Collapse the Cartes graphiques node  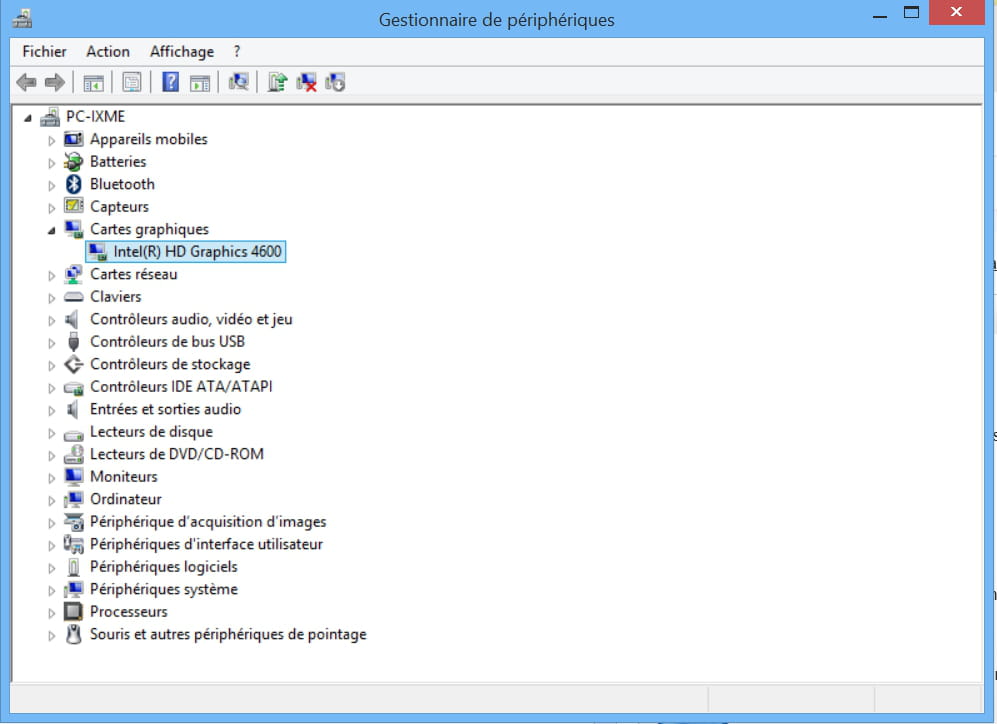[x=52, y=231]
